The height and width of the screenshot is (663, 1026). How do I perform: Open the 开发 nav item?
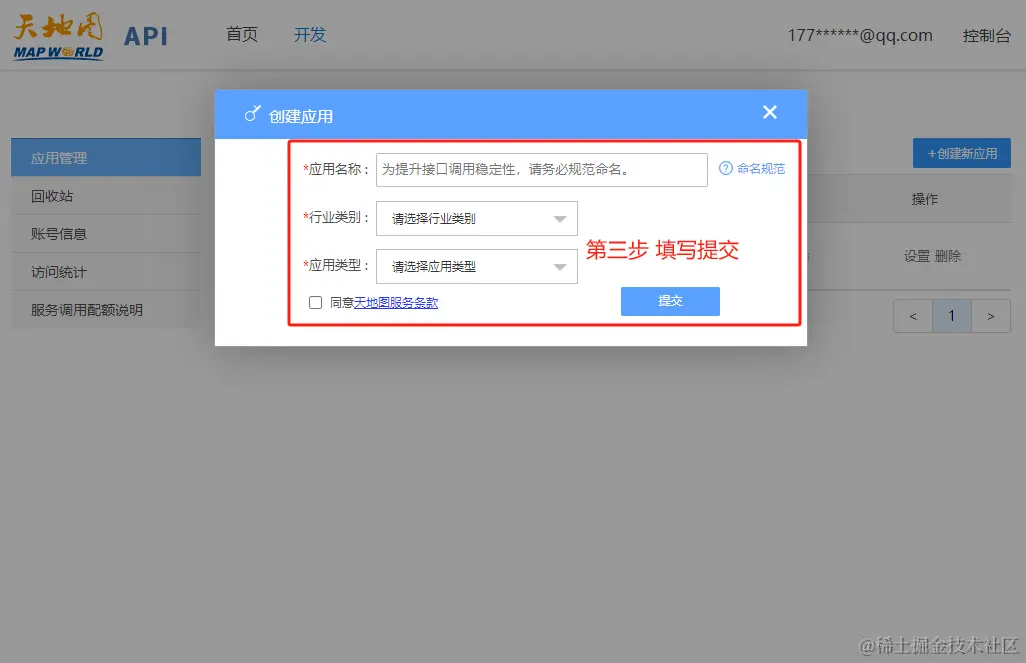point(310,35)
